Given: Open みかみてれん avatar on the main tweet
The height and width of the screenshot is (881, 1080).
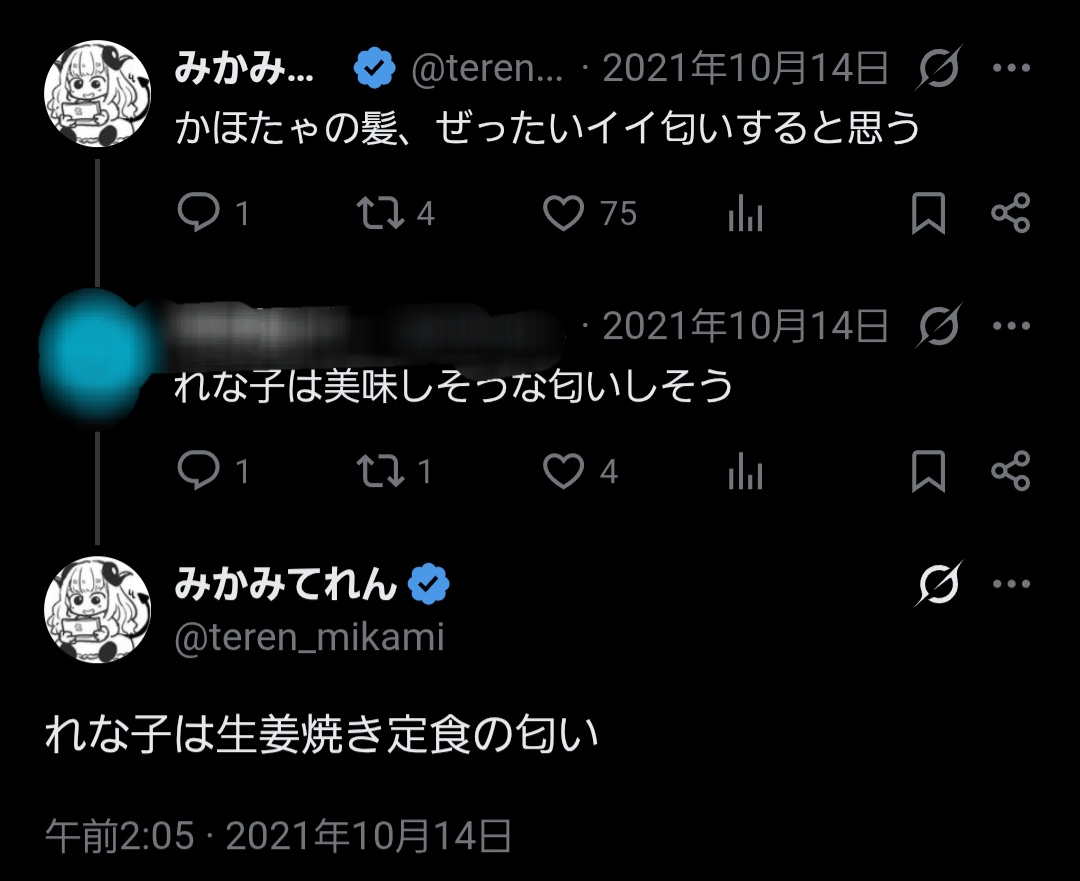Looking at the screenshot, I should [x=97, y=608].
